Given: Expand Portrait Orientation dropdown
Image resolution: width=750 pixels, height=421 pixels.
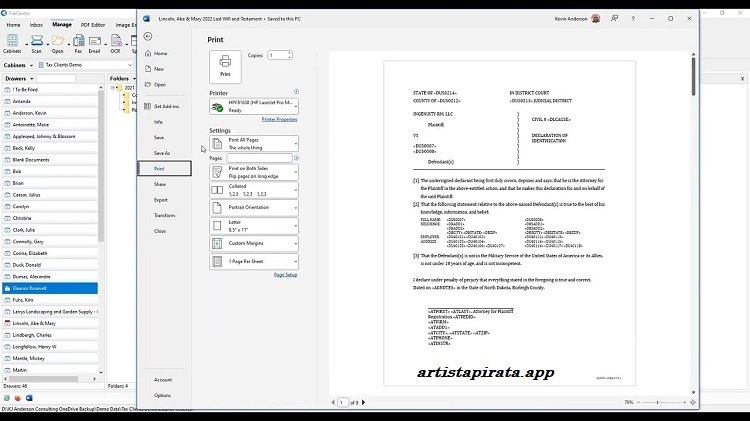Looking at the screenshot, I should click(x=254, y=208).
